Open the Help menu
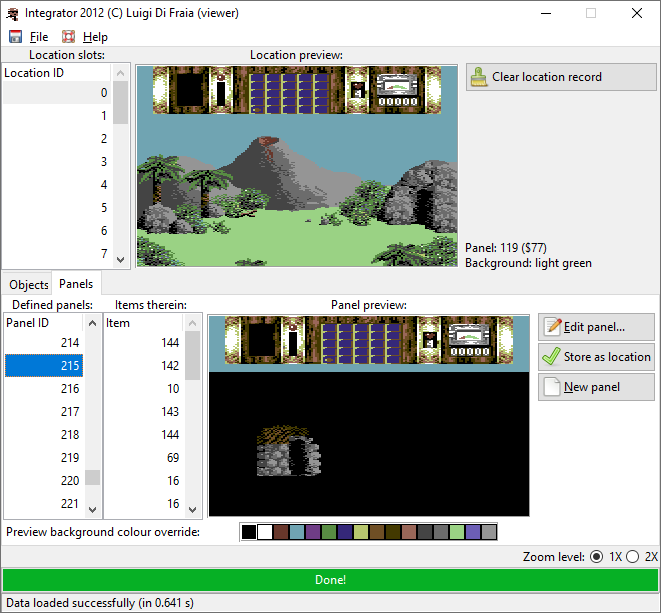 pyautogui.click(x=95, y=37)
